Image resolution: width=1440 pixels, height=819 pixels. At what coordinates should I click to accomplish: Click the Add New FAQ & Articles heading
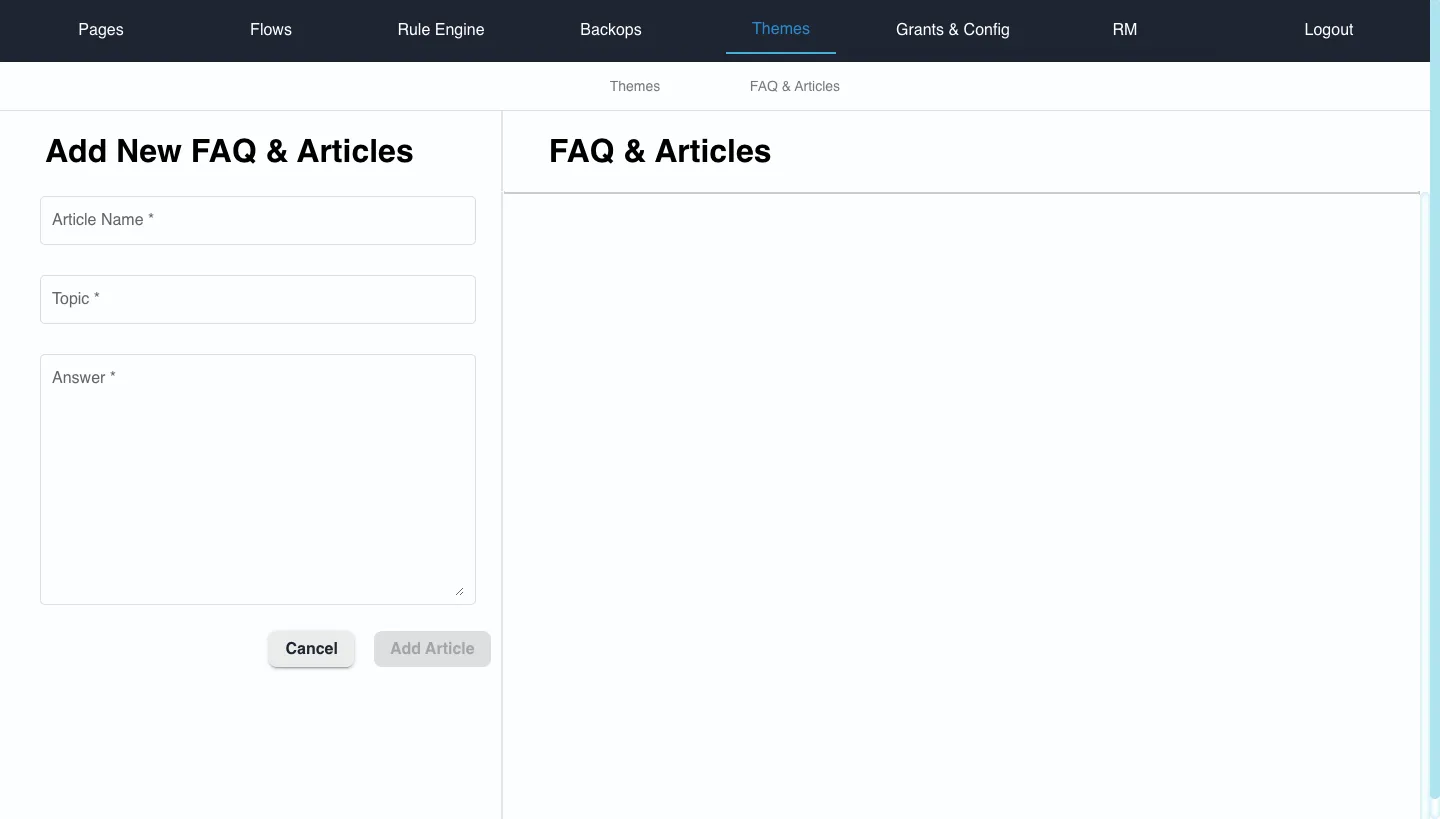229,151
